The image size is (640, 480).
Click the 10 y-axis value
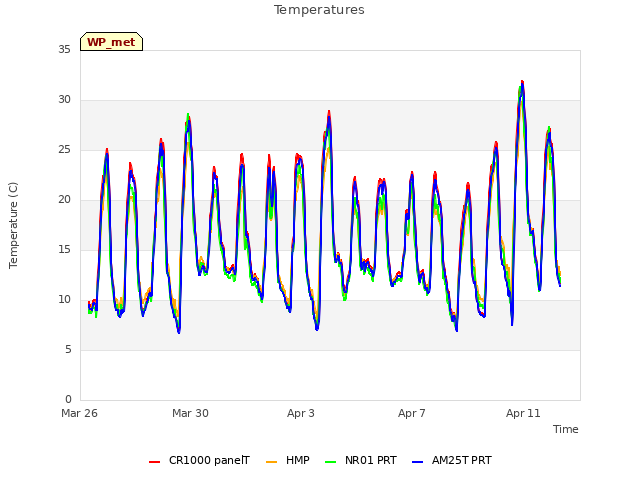click(64, 300)
